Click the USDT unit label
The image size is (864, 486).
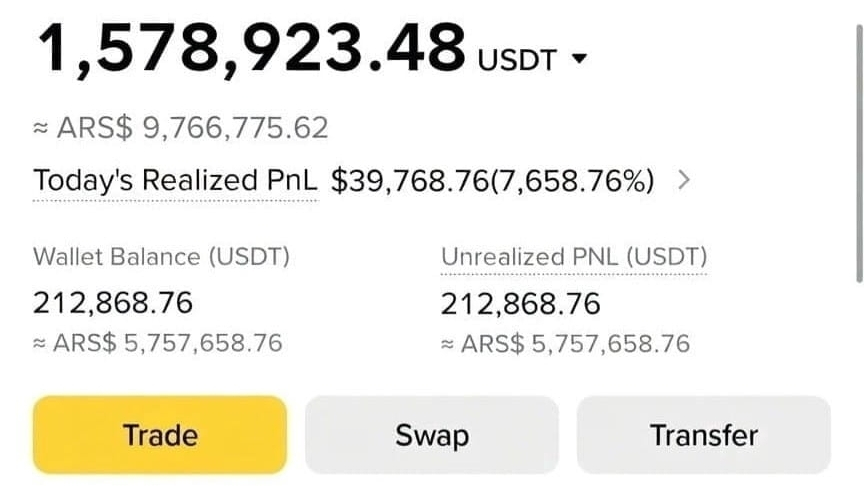click(x=516, y=60)
